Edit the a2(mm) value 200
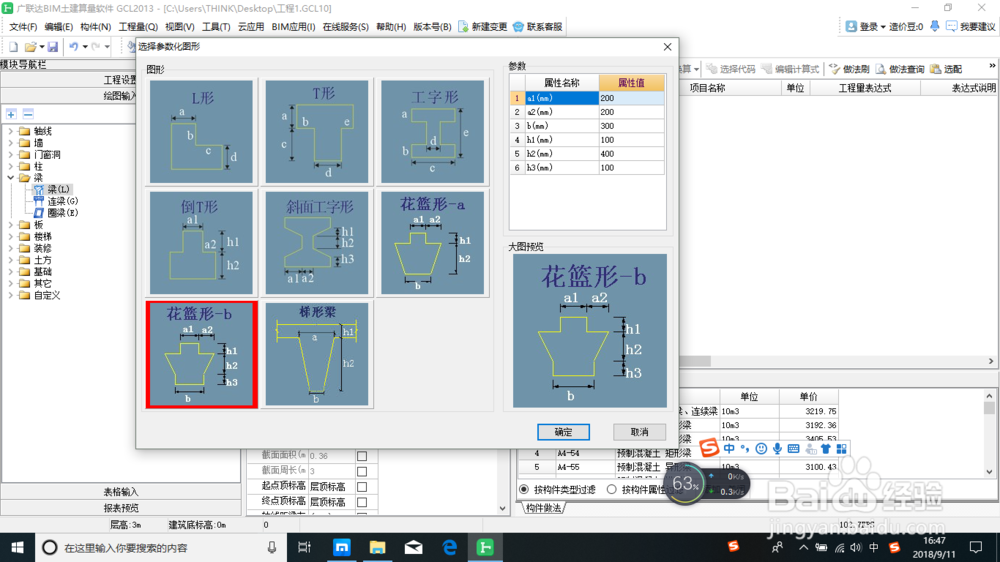 631,112
